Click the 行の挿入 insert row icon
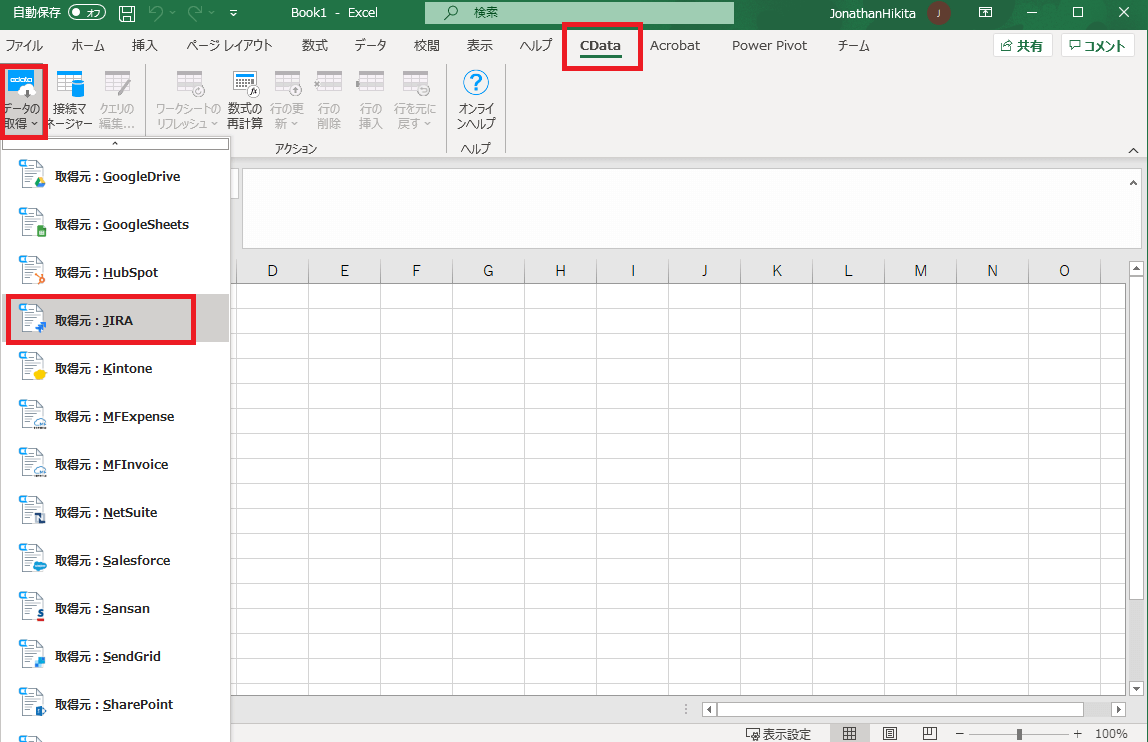Screen dimensions: 1148x742 [x=370, y=101]
